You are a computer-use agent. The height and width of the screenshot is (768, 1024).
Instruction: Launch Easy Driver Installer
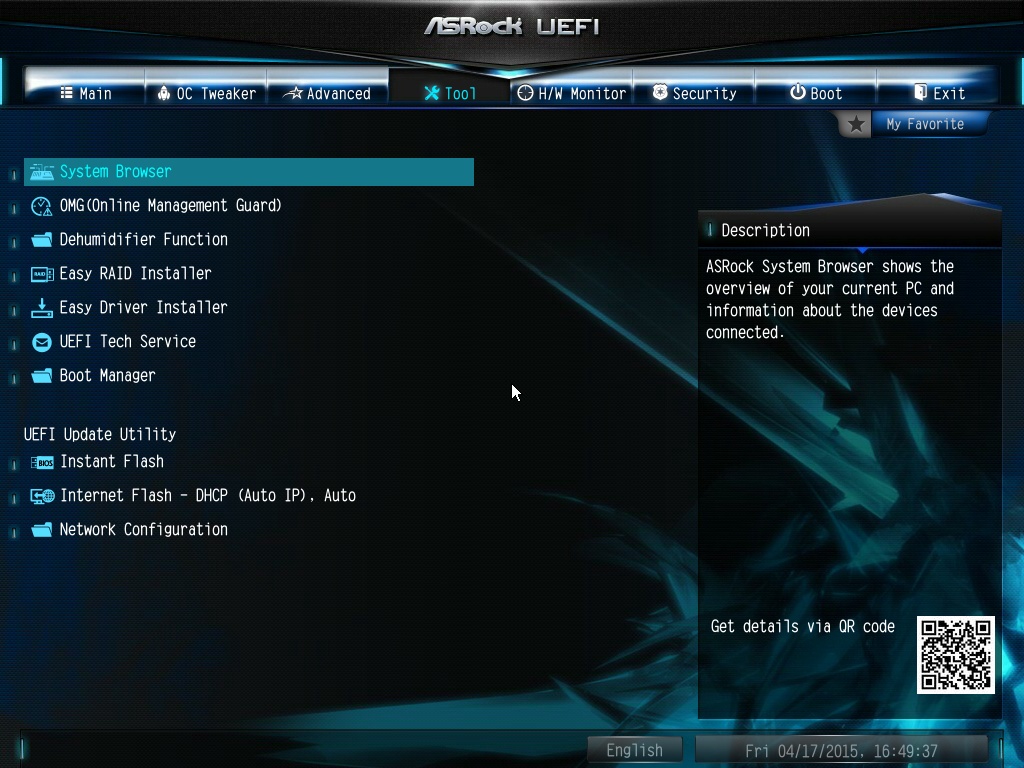click(143, 308)
